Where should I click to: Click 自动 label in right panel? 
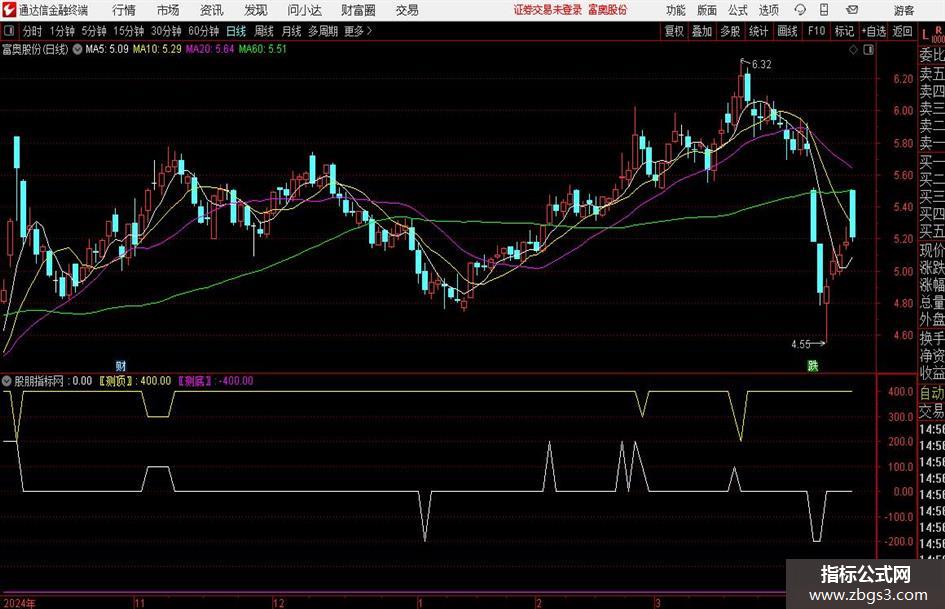point(932,393)
